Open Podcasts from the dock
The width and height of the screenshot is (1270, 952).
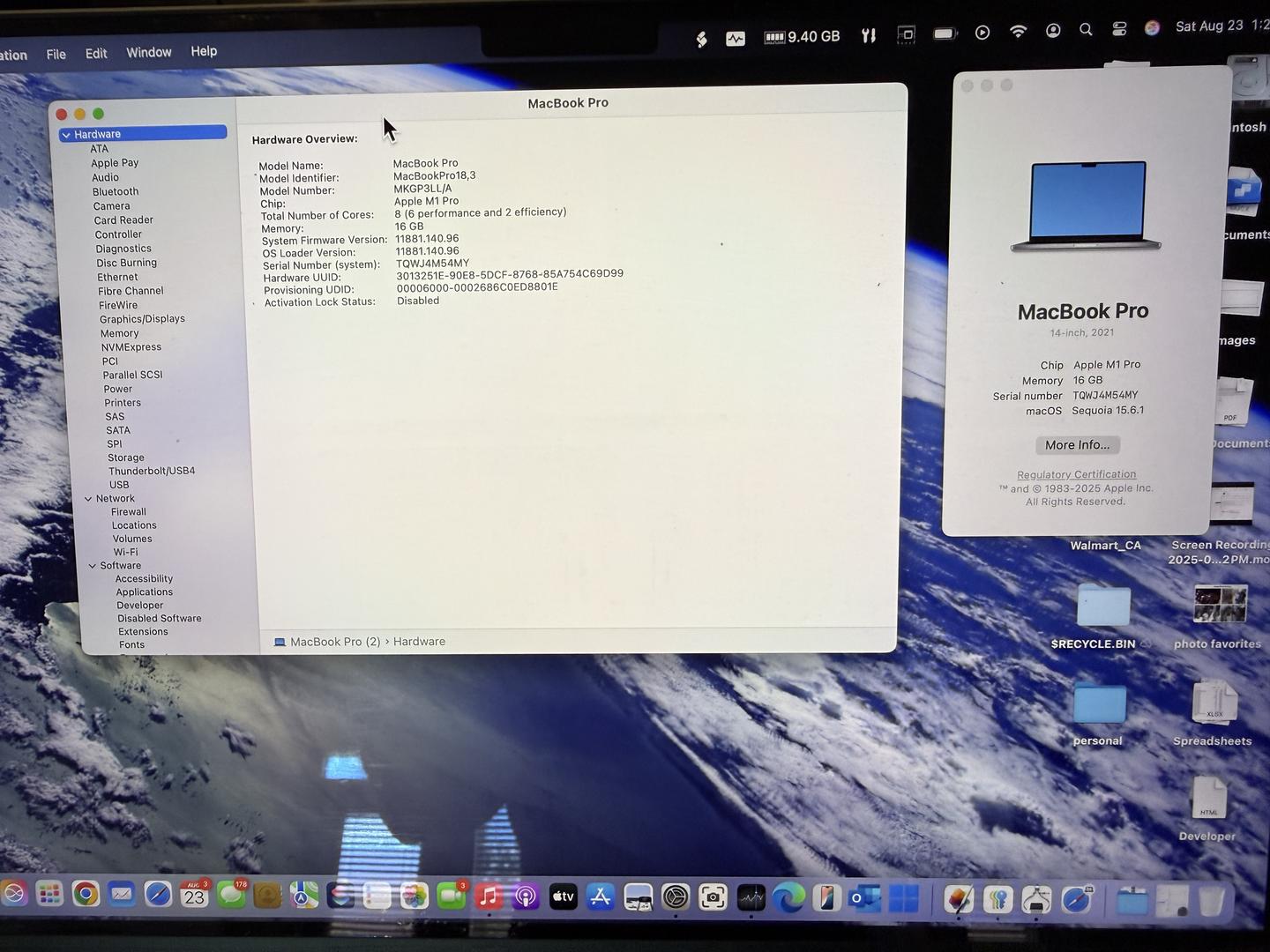pyautogui.click(x=525, y=897)
